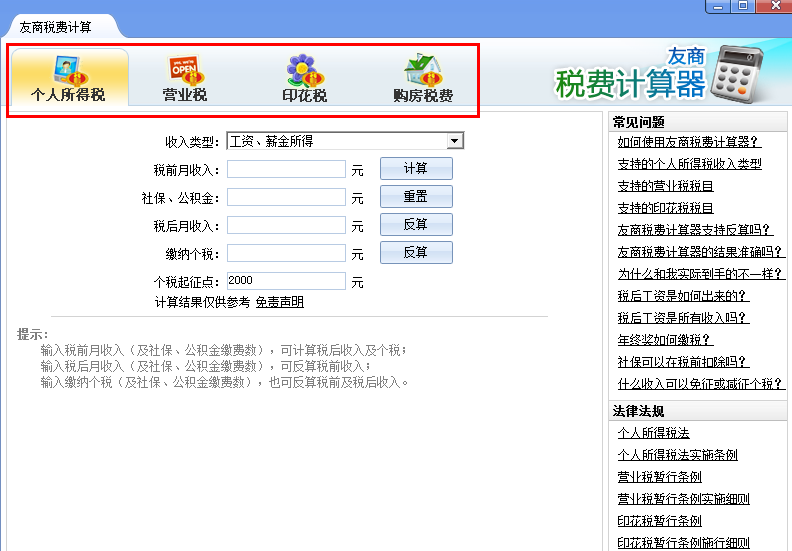The width and height of the screenshot is (792, 551).
Task: Click 反算 button beside 税后月收入
Action: 416,225
